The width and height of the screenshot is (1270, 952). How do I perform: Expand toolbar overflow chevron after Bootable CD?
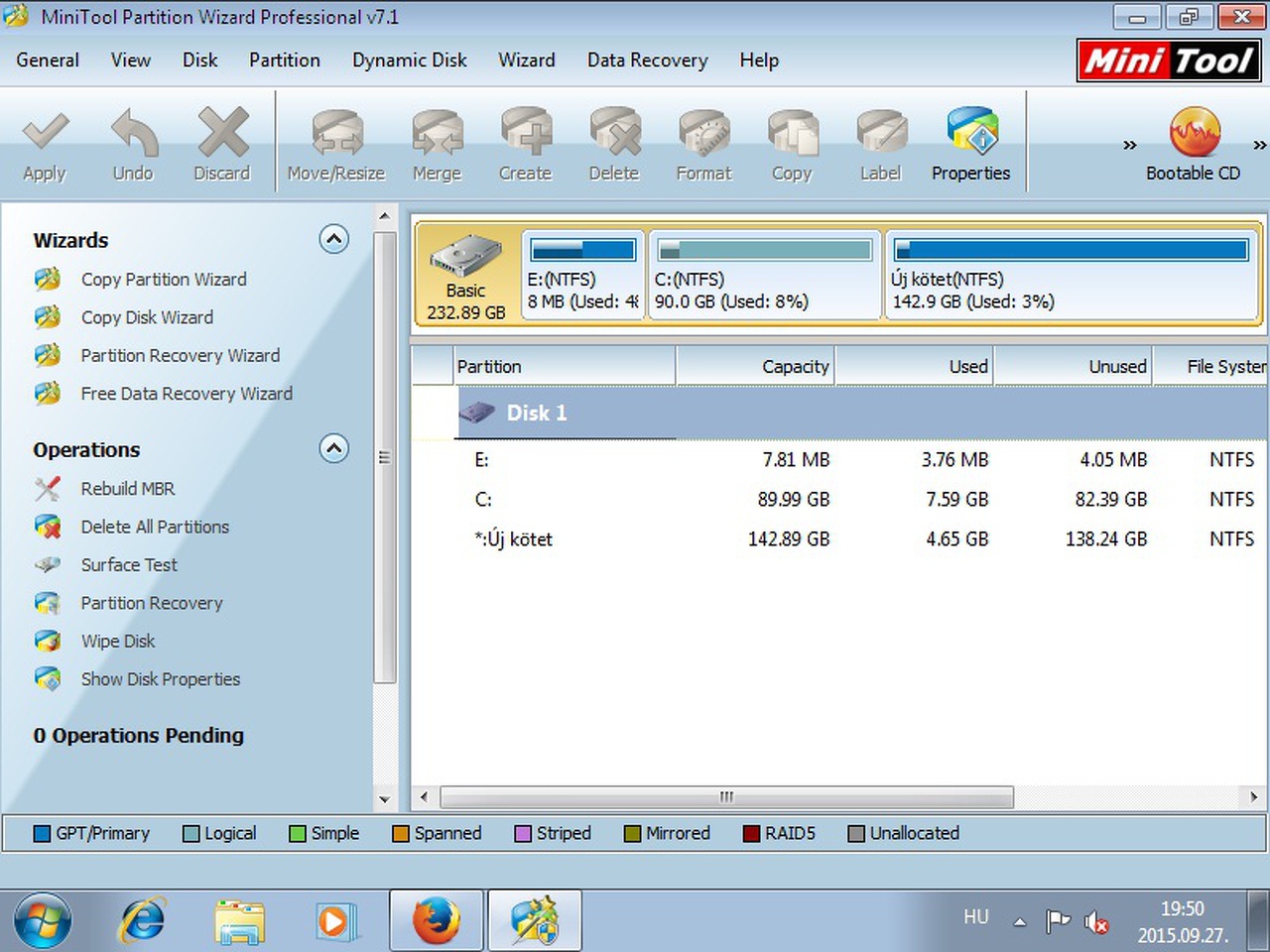(x=1259, y=145)
